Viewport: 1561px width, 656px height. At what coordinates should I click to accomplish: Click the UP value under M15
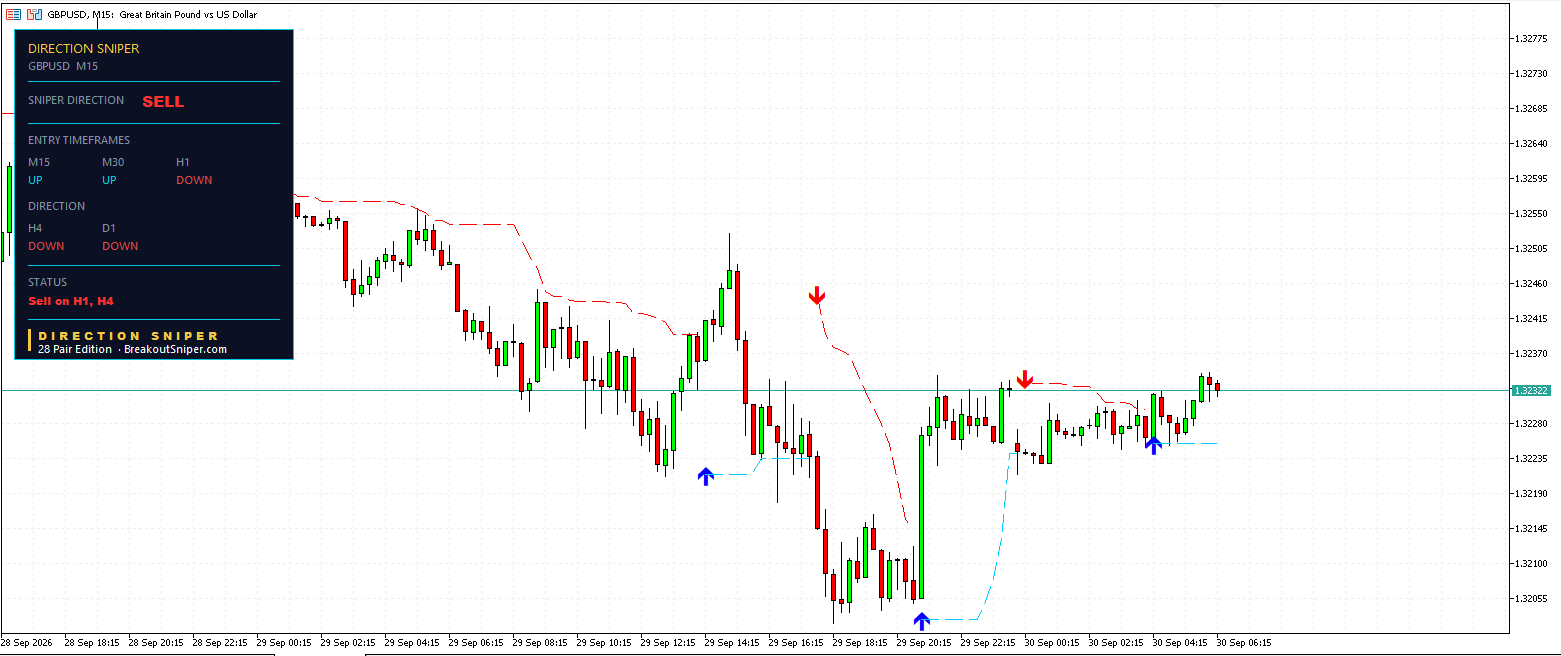pos(35,180)
